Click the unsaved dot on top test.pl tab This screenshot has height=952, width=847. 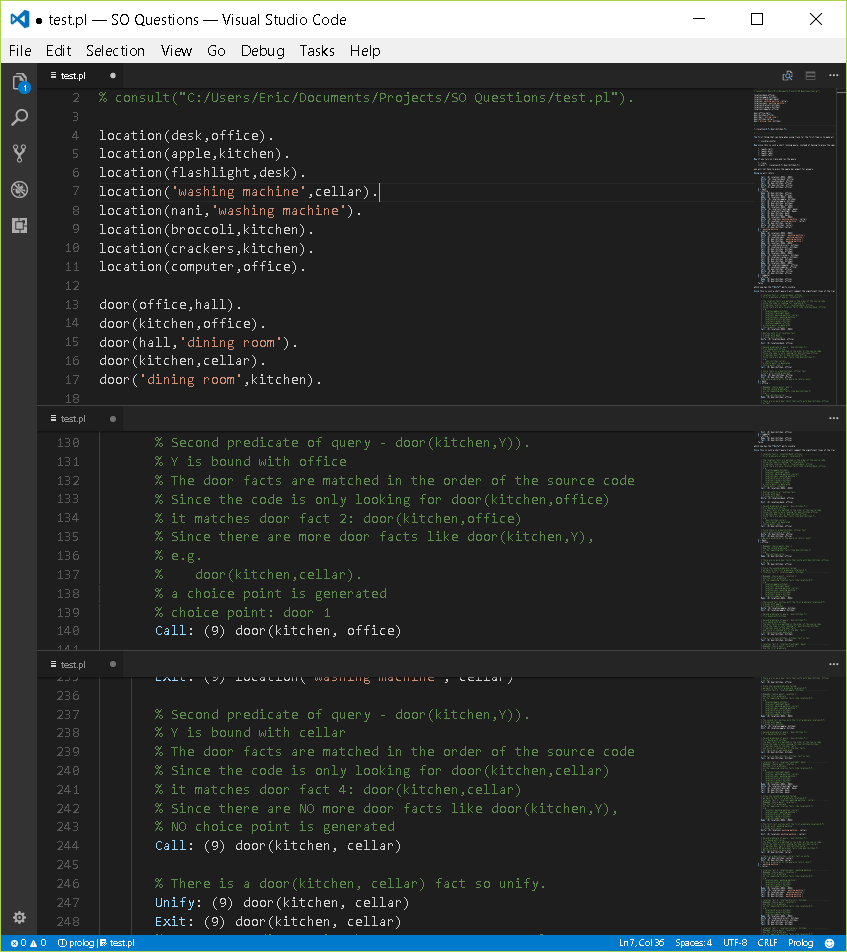pos(113,75)
